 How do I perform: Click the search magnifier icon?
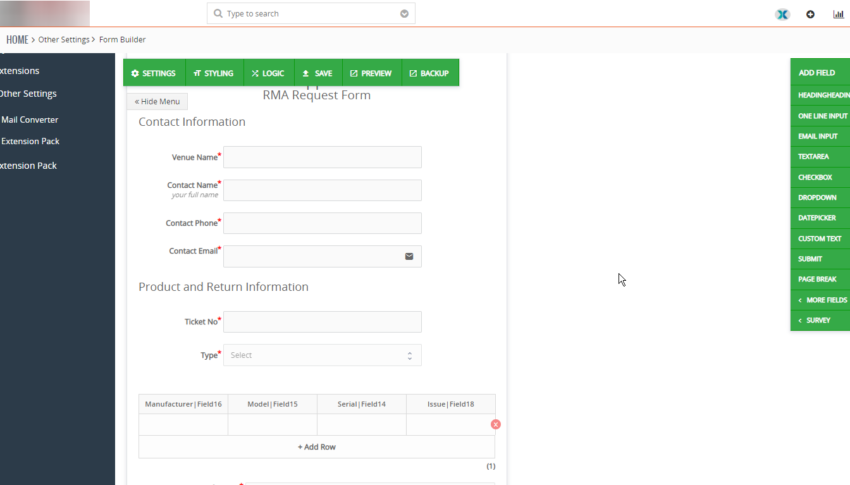click(218, 14)
